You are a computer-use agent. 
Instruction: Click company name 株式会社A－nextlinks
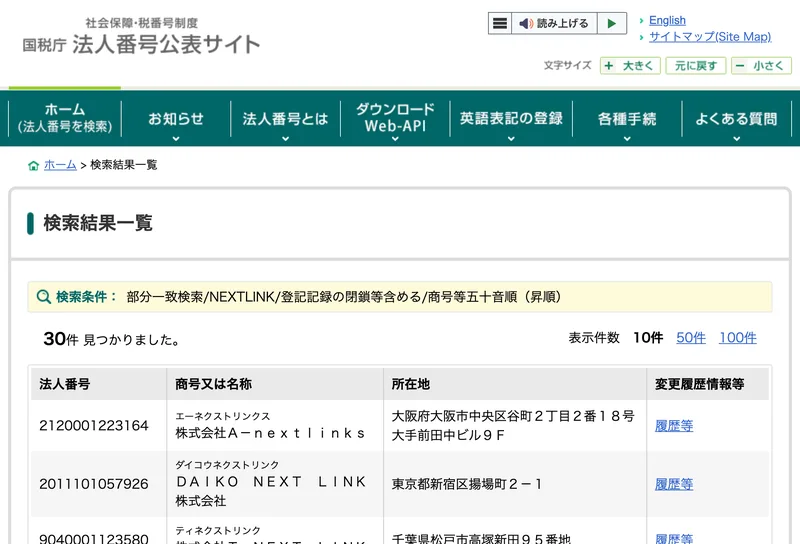(270, 433)
